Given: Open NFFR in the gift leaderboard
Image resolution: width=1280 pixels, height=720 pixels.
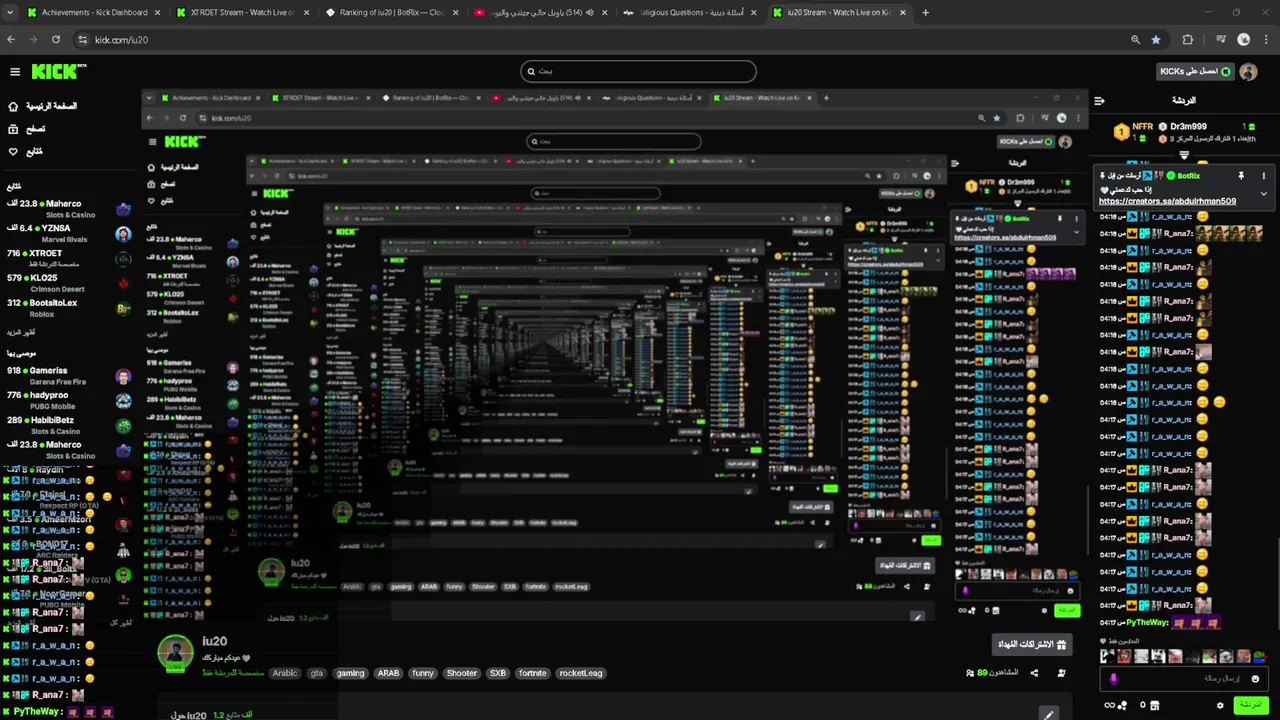Looking at the screenshot, I should tap(1142, 128).
